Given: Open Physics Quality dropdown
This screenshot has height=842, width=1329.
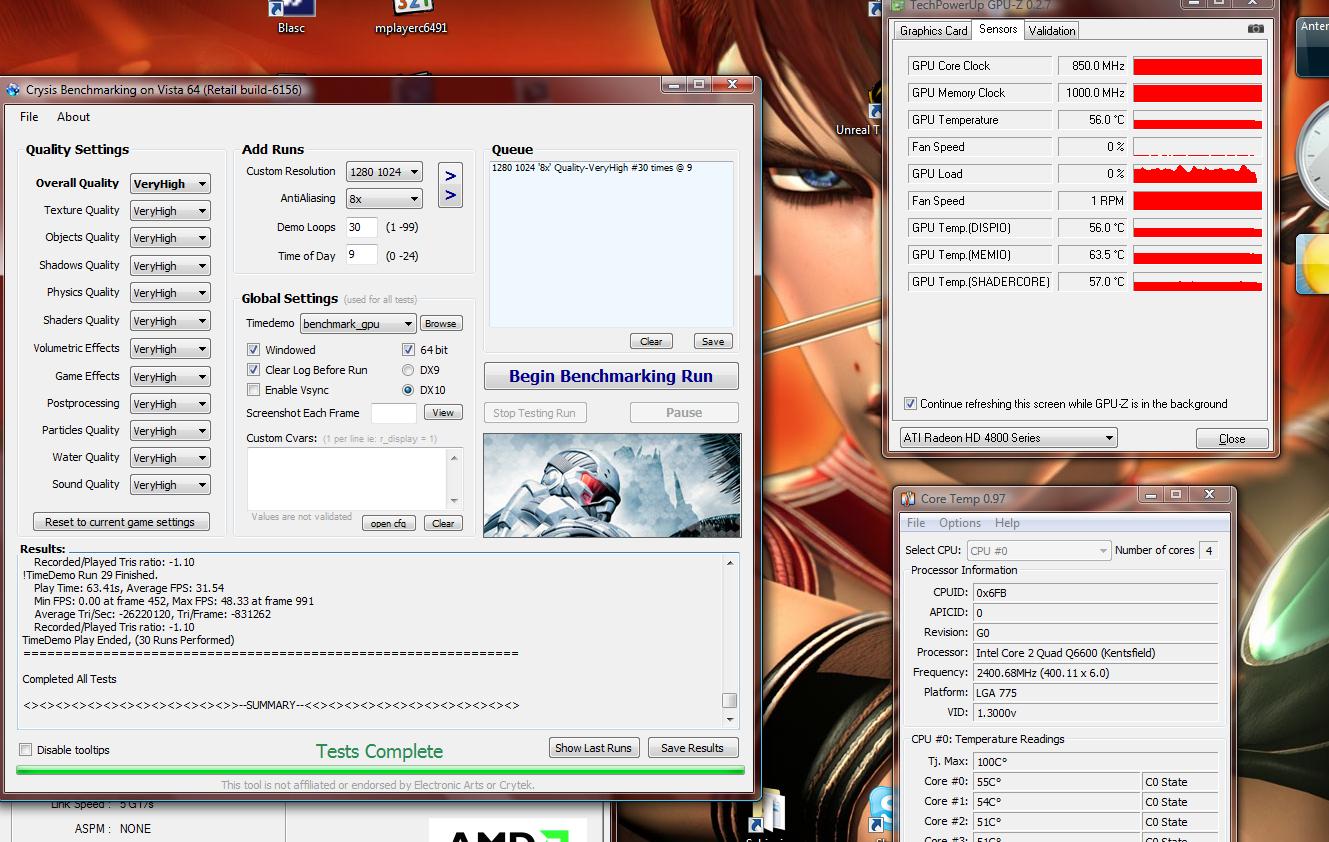Looking at the screenshot, I should pos(170,293).
